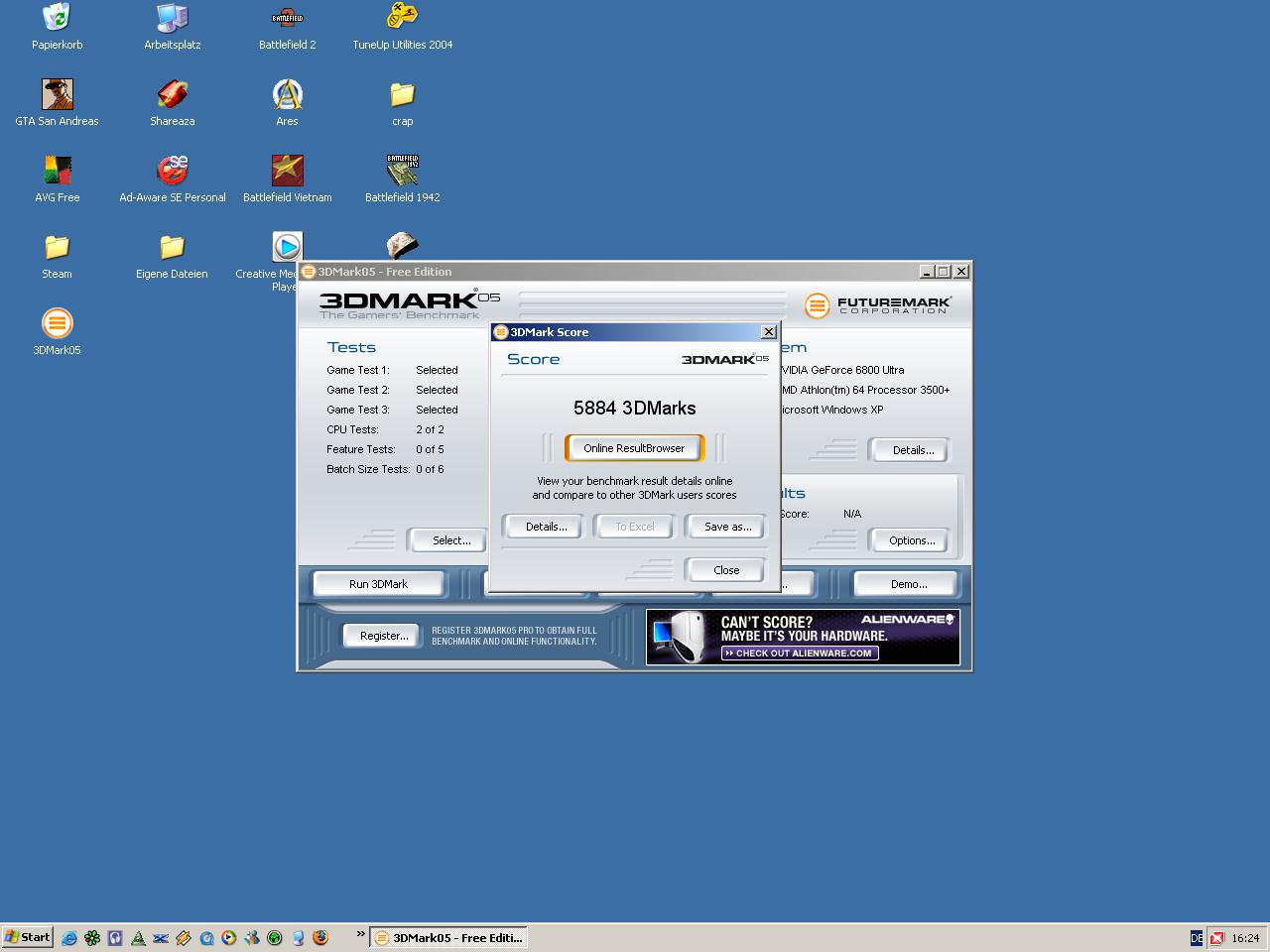Click the 'Game Test 1:' label

[x=358, y=370]
